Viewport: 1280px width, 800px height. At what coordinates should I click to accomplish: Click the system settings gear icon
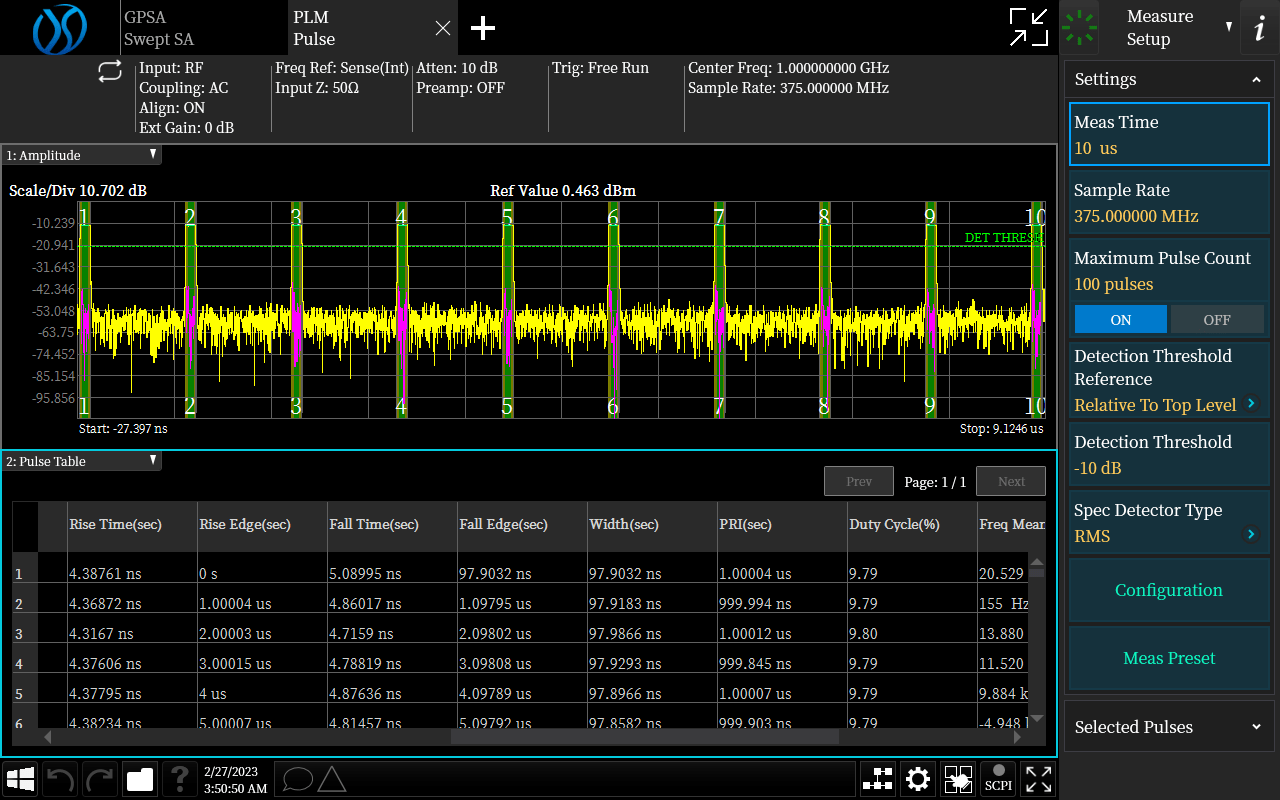917,779
